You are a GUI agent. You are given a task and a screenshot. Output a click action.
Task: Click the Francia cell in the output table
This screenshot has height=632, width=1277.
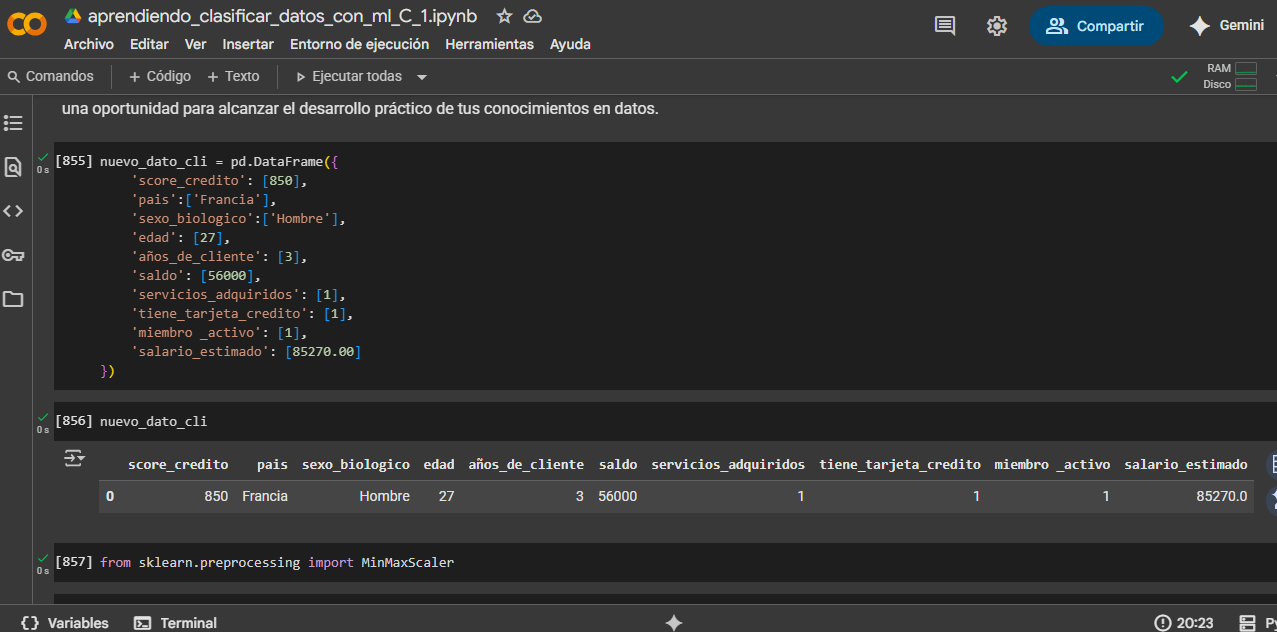coord(265,496)
